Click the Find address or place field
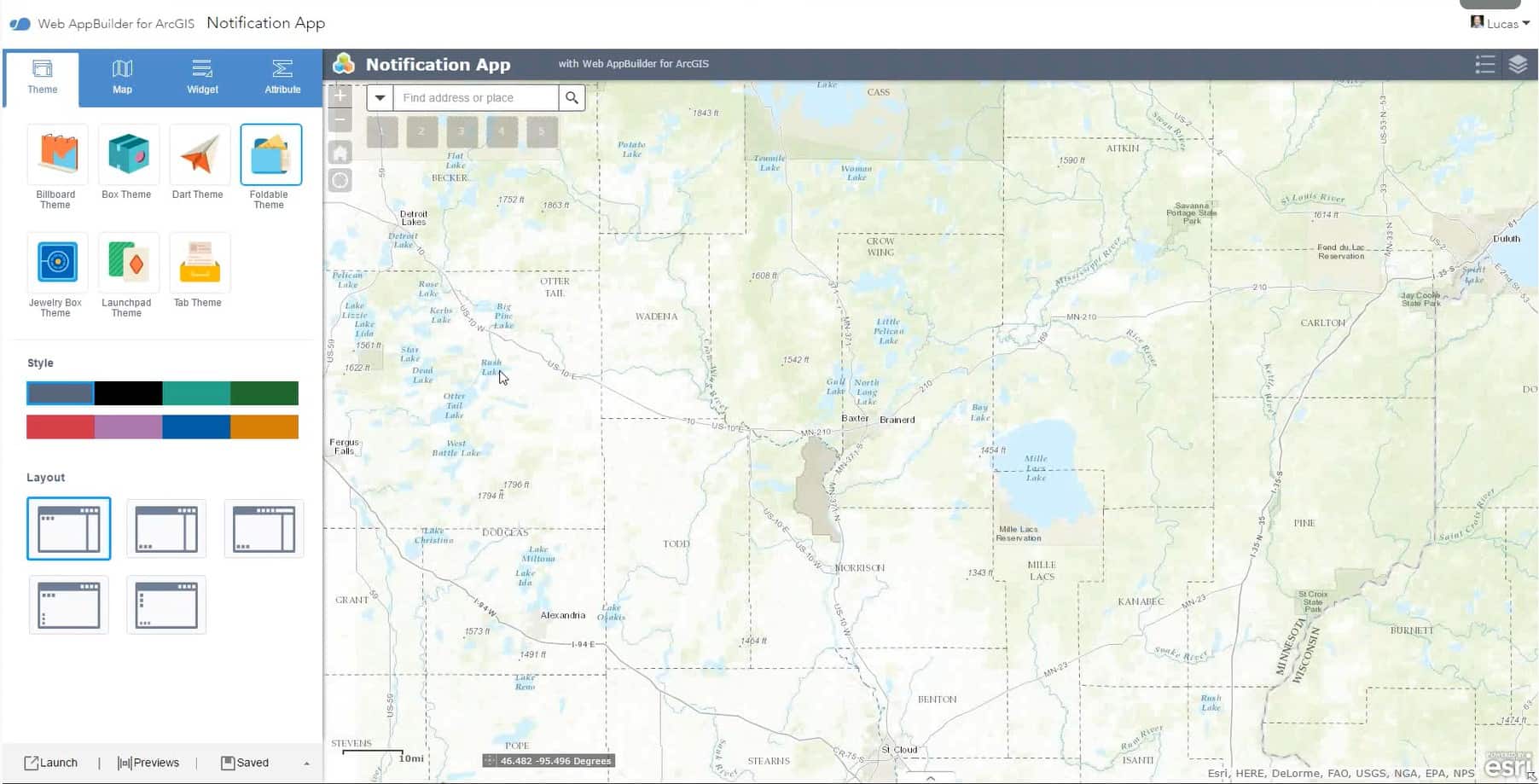The width and height of the screenshot is (1539, 784). [475, 98]
